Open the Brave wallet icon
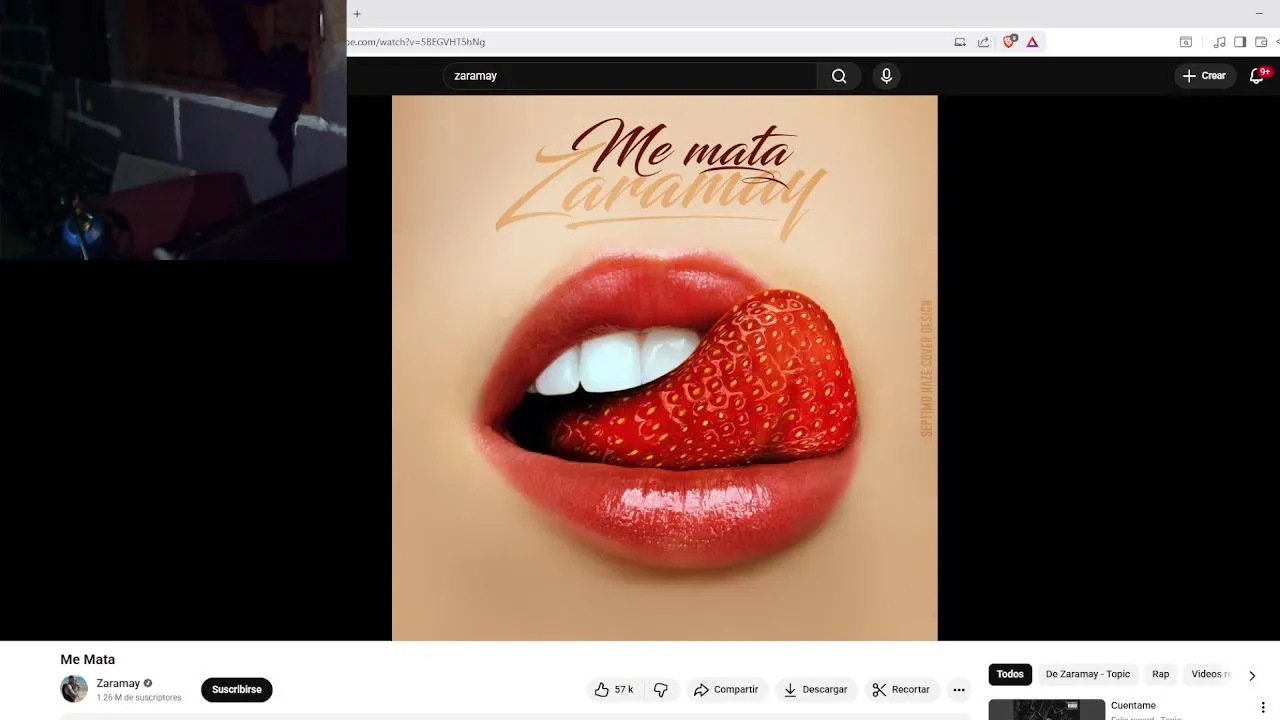The image size is (1280, 720). pyautogui.click(x=1261, y=42)
